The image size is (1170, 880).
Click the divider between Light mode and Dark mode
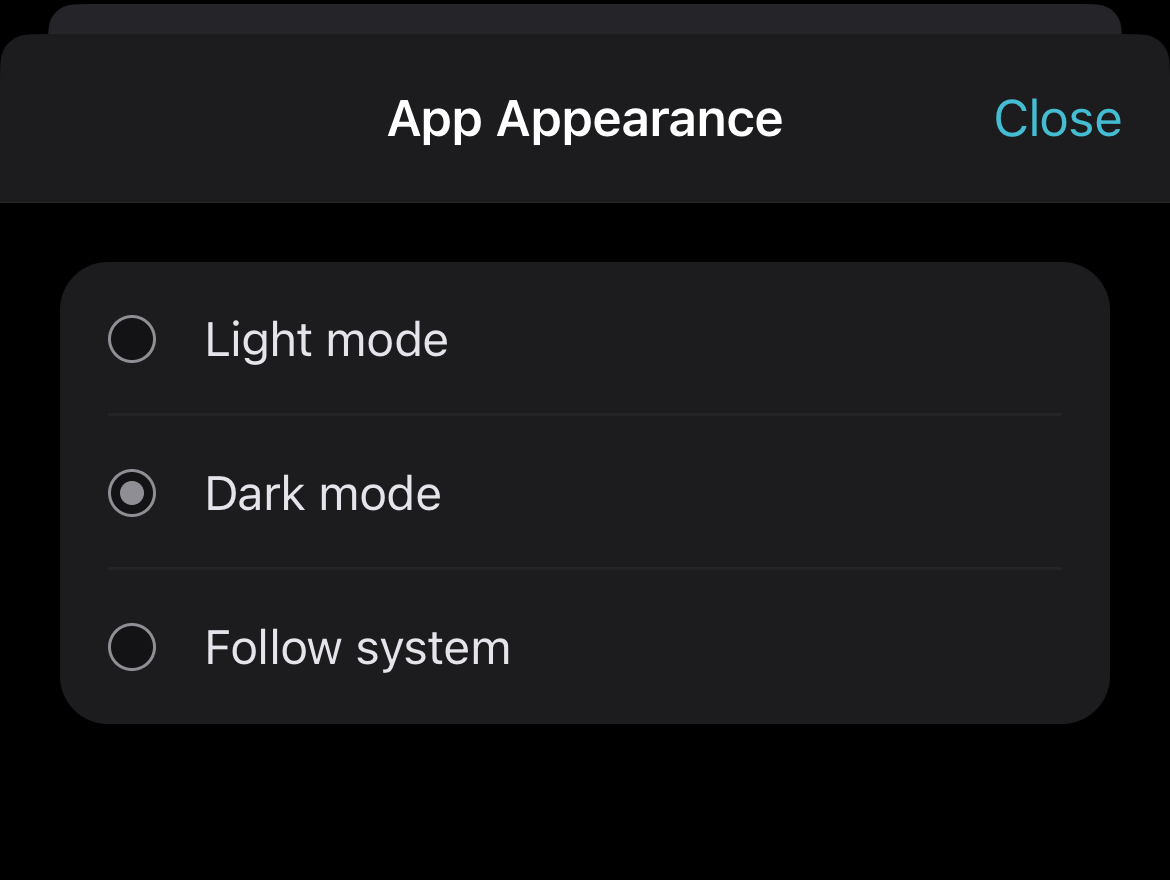(x=584, y=415)
